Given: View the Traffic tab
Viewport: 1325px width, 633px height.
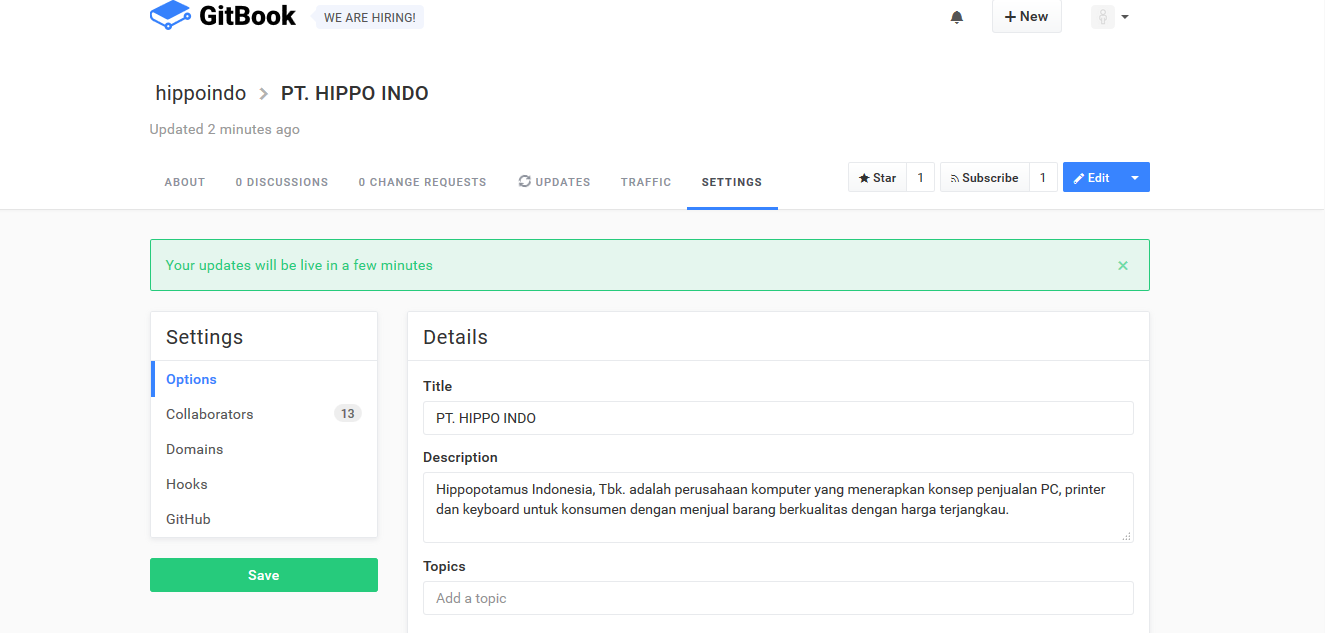Looking at the screenshot, I should point(646,182).
